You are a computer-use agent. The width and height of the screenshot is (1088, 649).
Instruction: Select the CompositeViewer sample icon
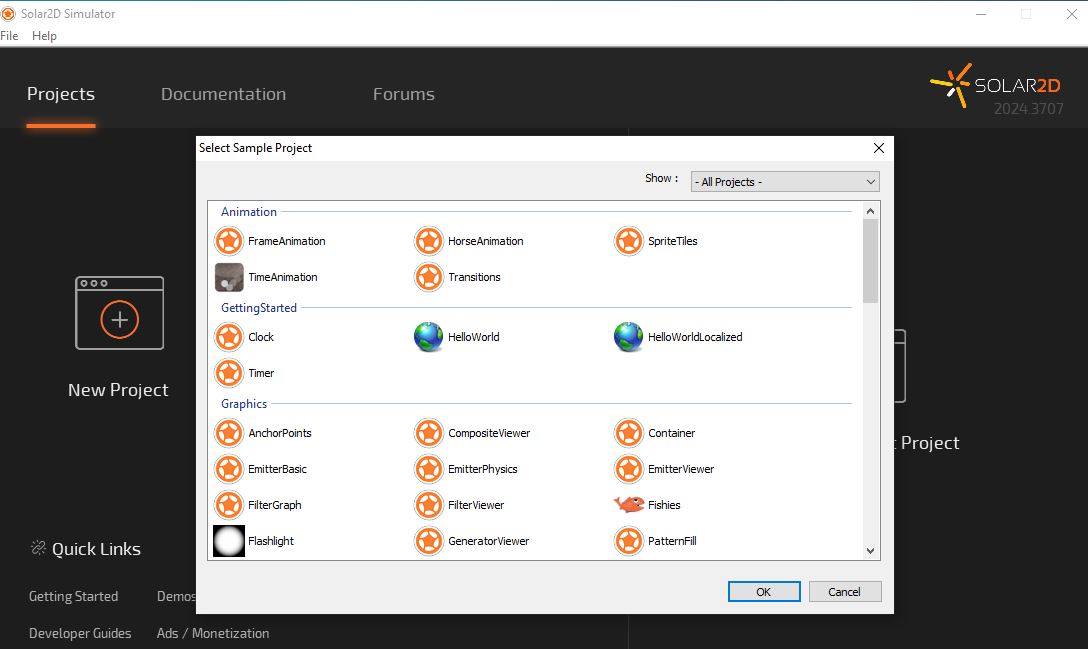point(429,433)
